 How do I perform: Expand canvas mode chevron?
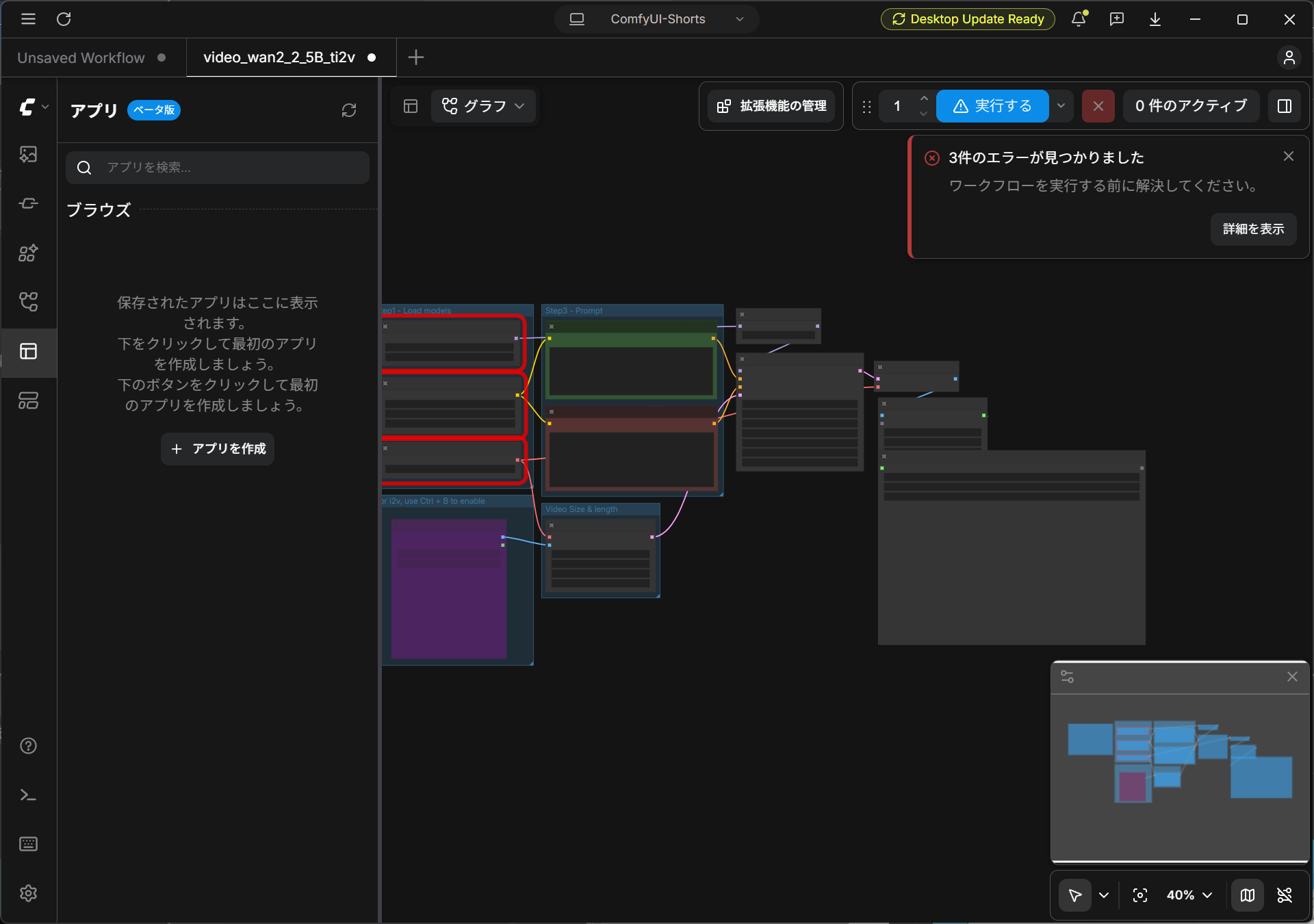pyautogui.click(x=1104, y=895)
